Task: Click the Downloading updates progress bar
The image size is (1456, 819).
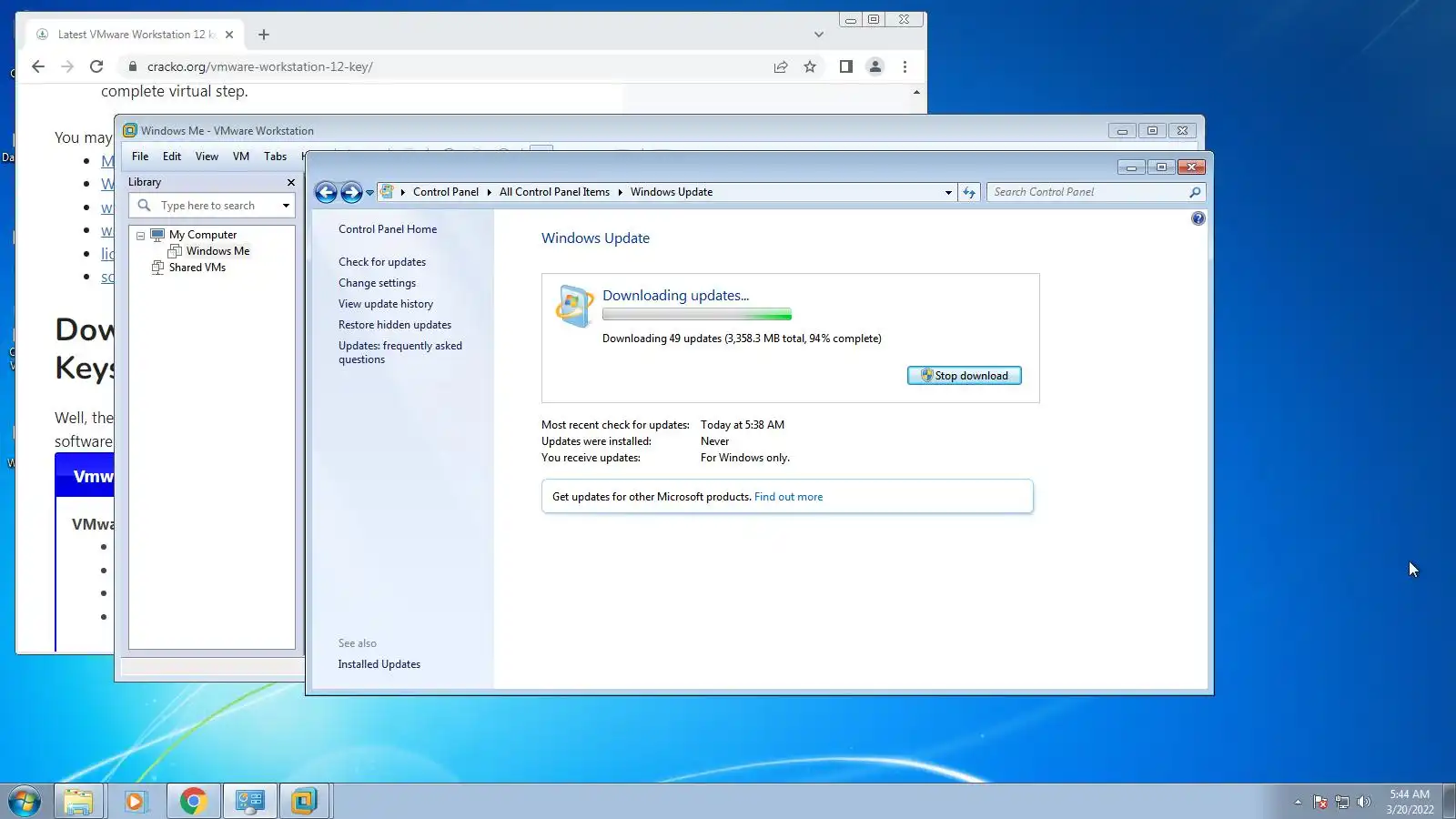Action: 697,315
